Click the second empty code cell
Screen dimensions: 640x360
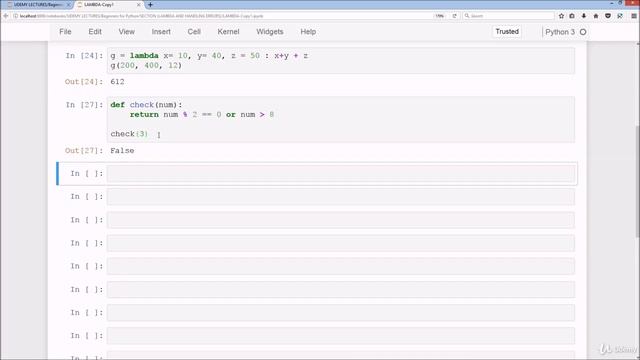tap(341, 197)
